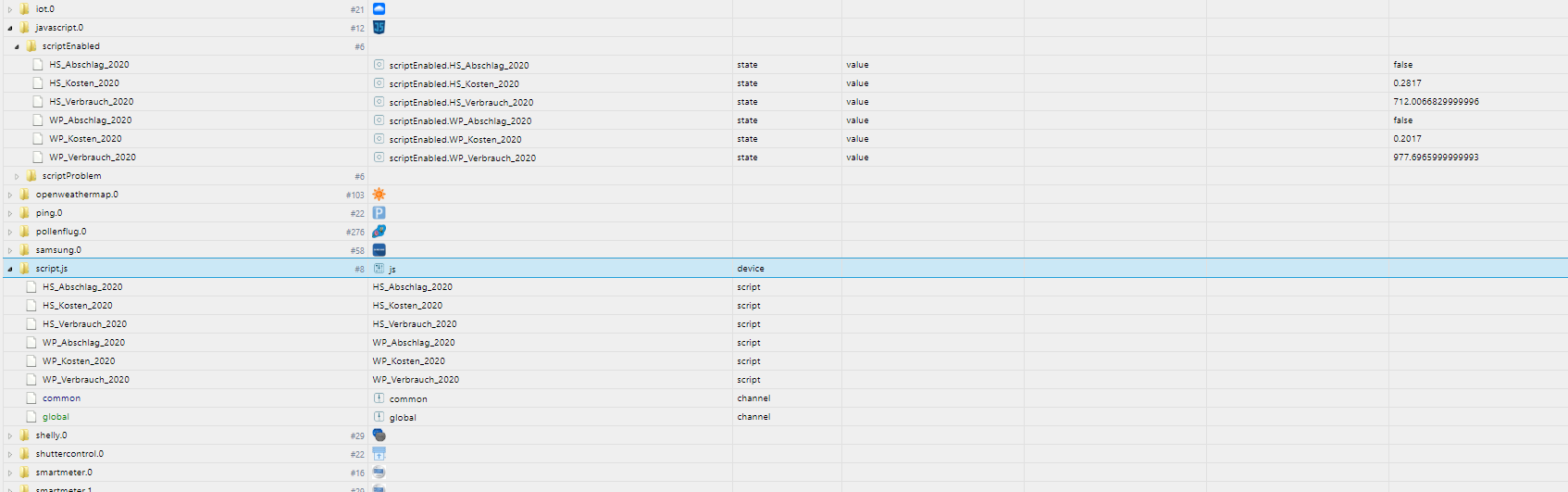Viewport: 1568px width, 492px height.
Task: Click the #103 count beside openweathermap.0
Action: (x=355, y=195)
